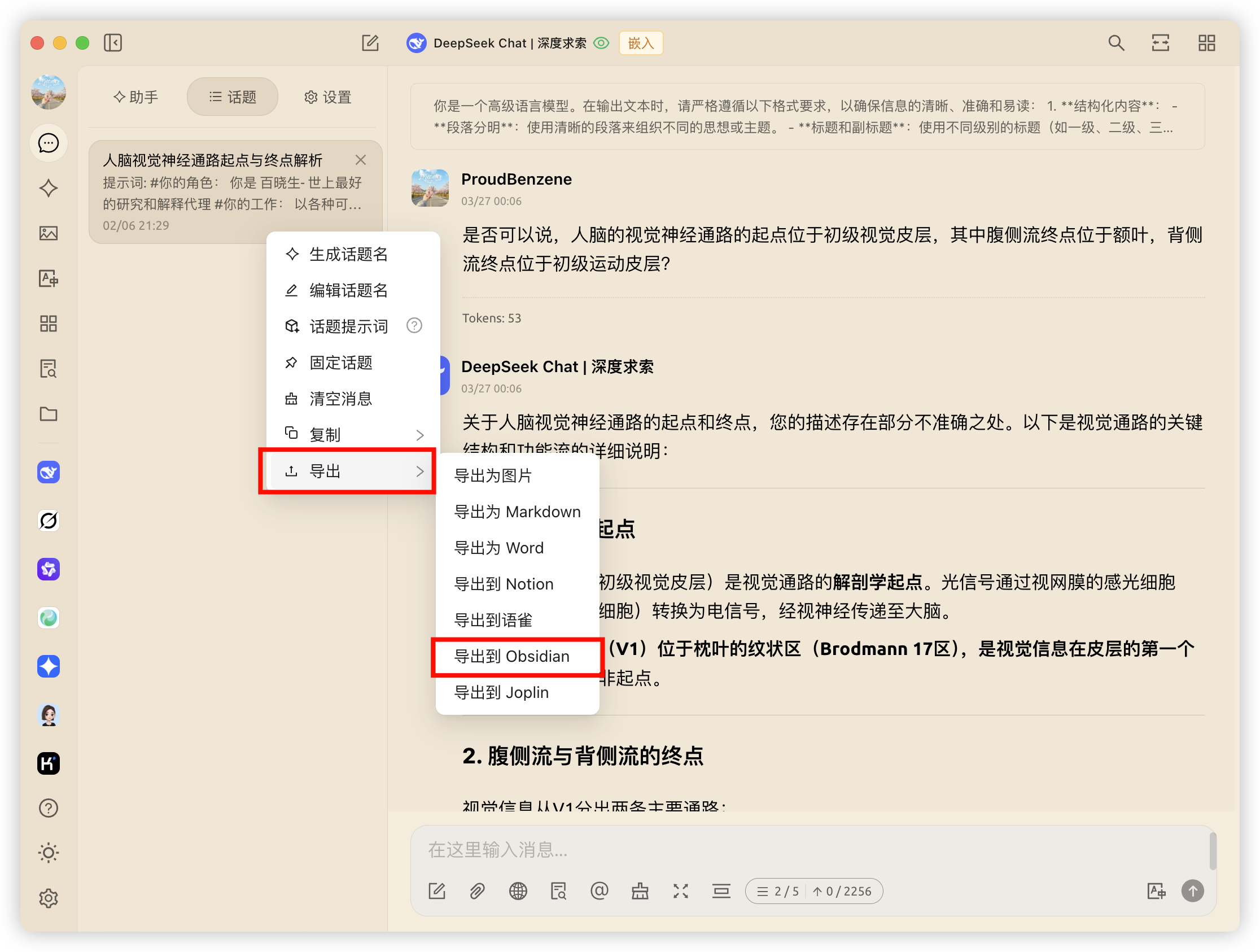Image resolution: width=1260 pixels, height=952 pixels.
Task: Toggle the light theme sun icon
Action: pyautogui.click(x=49, y=853)
